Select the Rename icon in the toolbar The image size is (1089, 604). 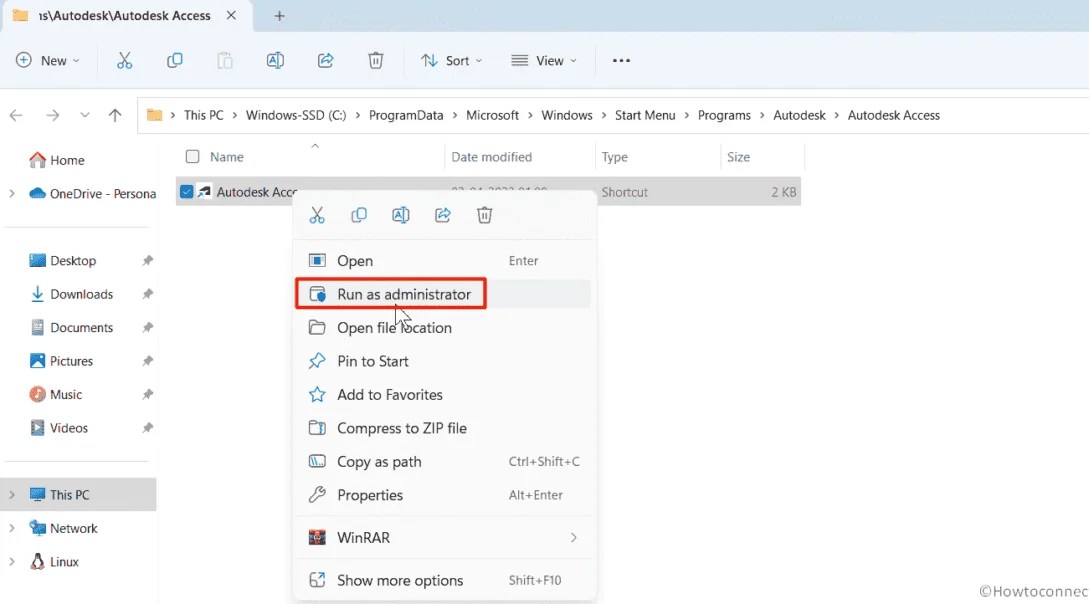coord(274,61)
